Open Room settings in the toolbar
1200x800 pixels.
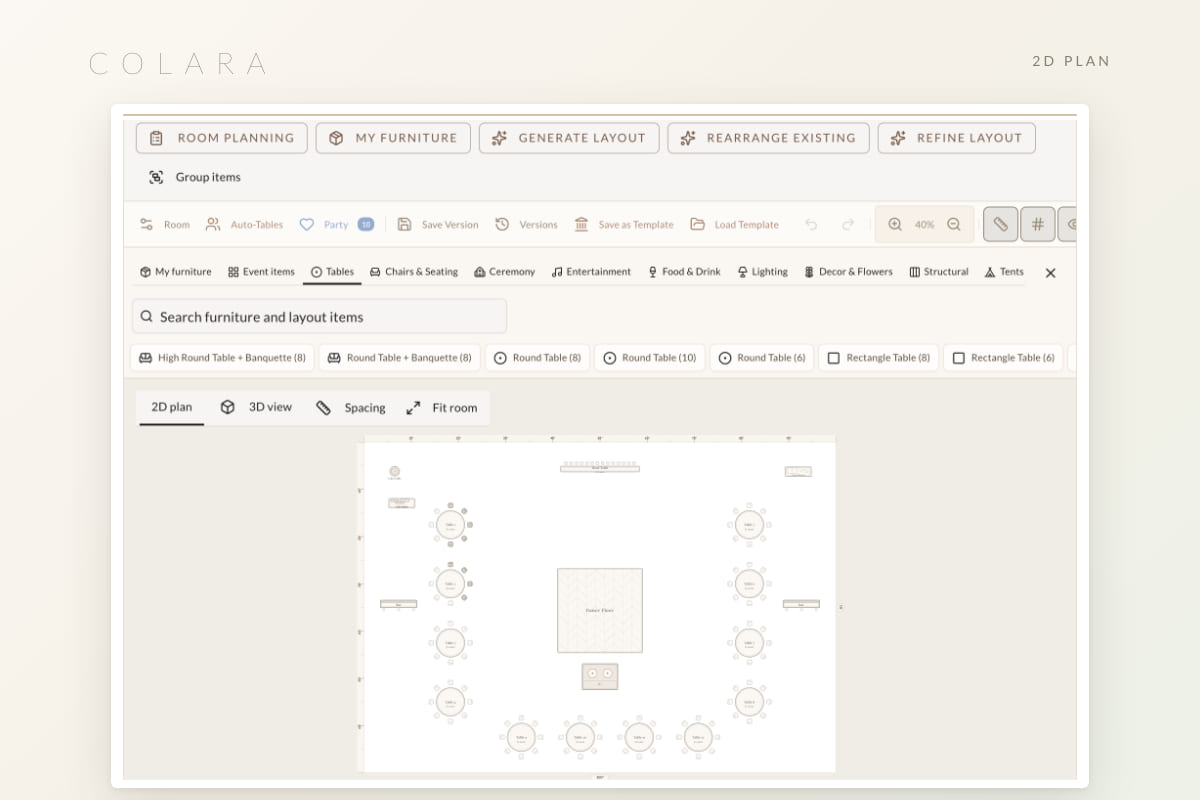pos(164,225)
